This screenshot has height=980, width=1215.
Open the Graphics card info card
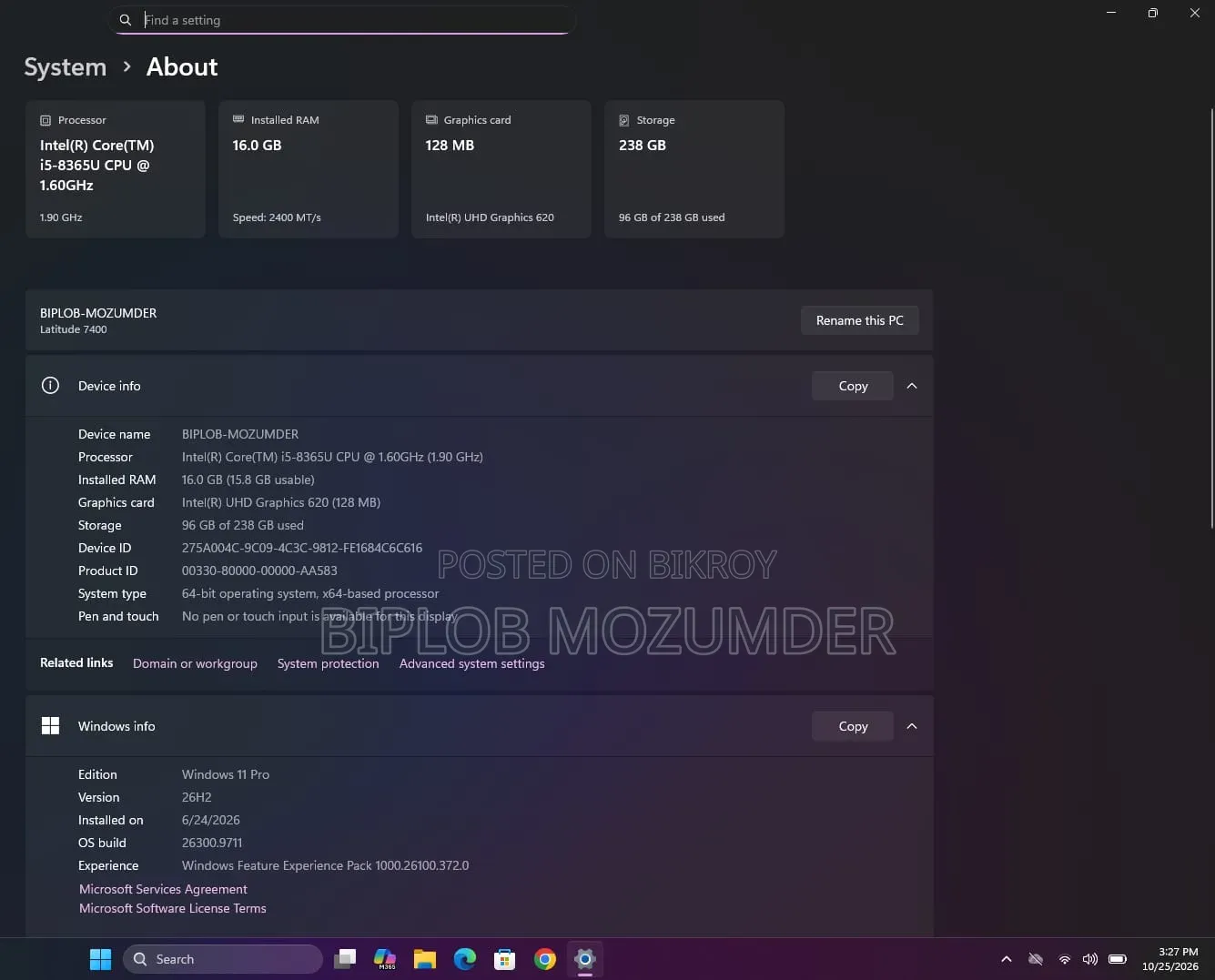tap(501, 169)
